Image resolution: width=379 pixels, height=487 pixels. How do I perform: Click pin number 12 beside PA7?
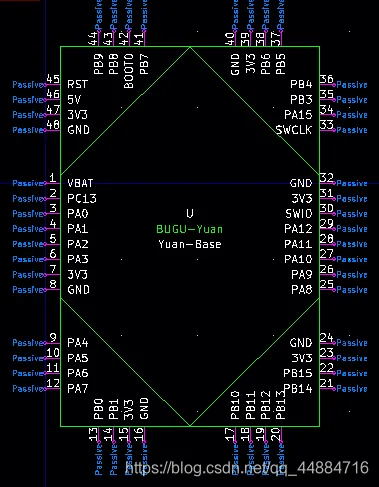53,383
